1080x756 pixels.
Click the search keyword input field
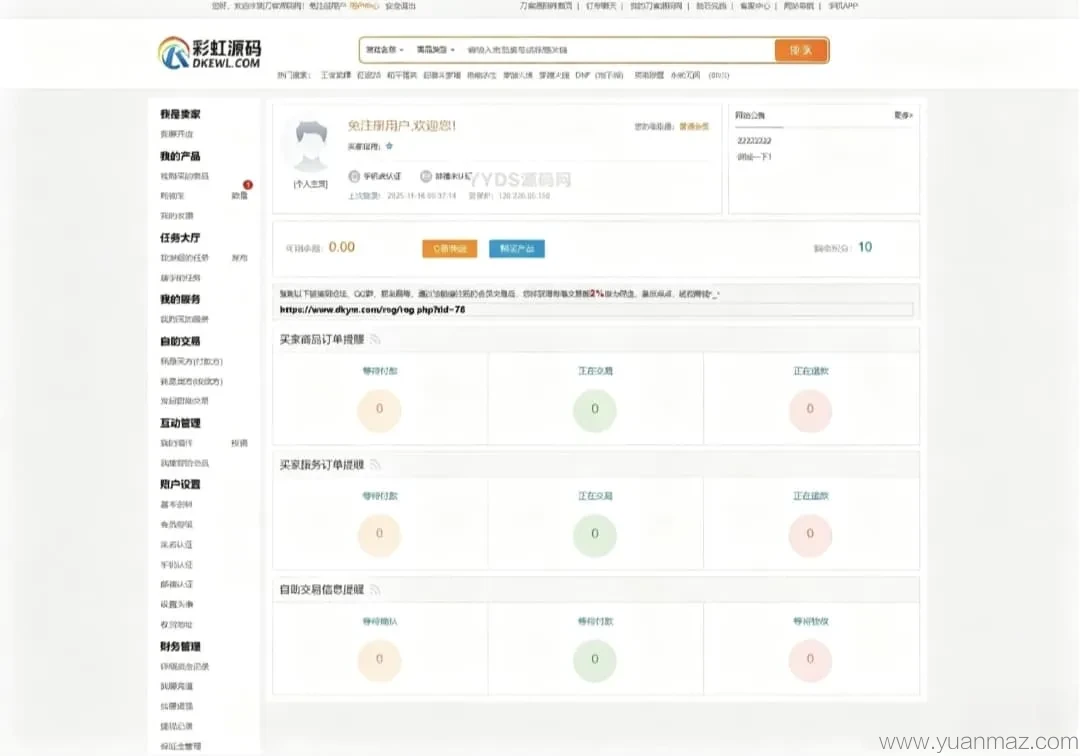[618, 50]
